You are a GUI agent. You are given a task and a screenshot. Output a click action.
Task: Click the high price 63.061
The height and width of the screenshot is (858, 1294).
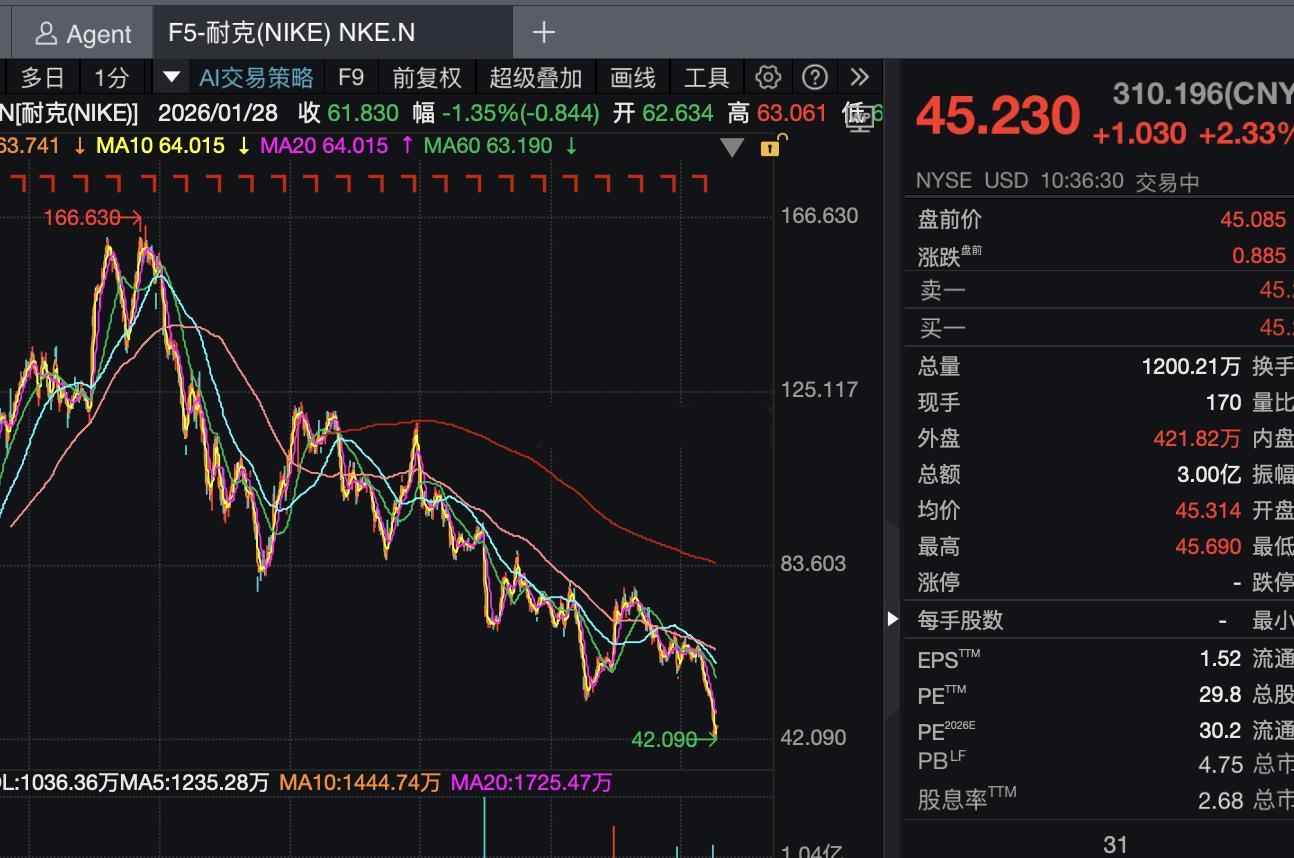792,113
